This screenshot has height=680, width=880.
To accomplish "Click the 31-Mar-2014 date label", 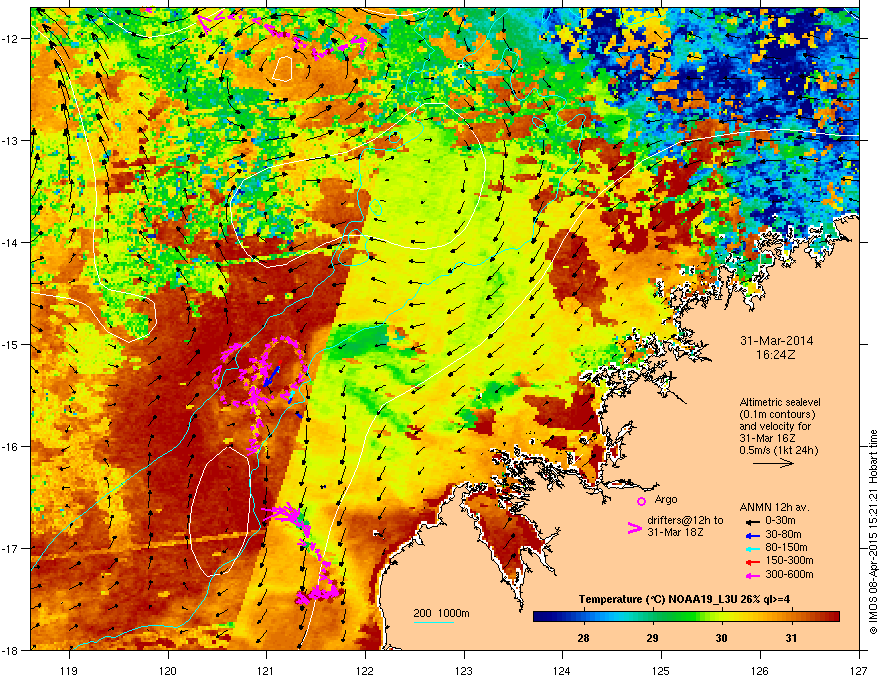I will click(777, 341).
